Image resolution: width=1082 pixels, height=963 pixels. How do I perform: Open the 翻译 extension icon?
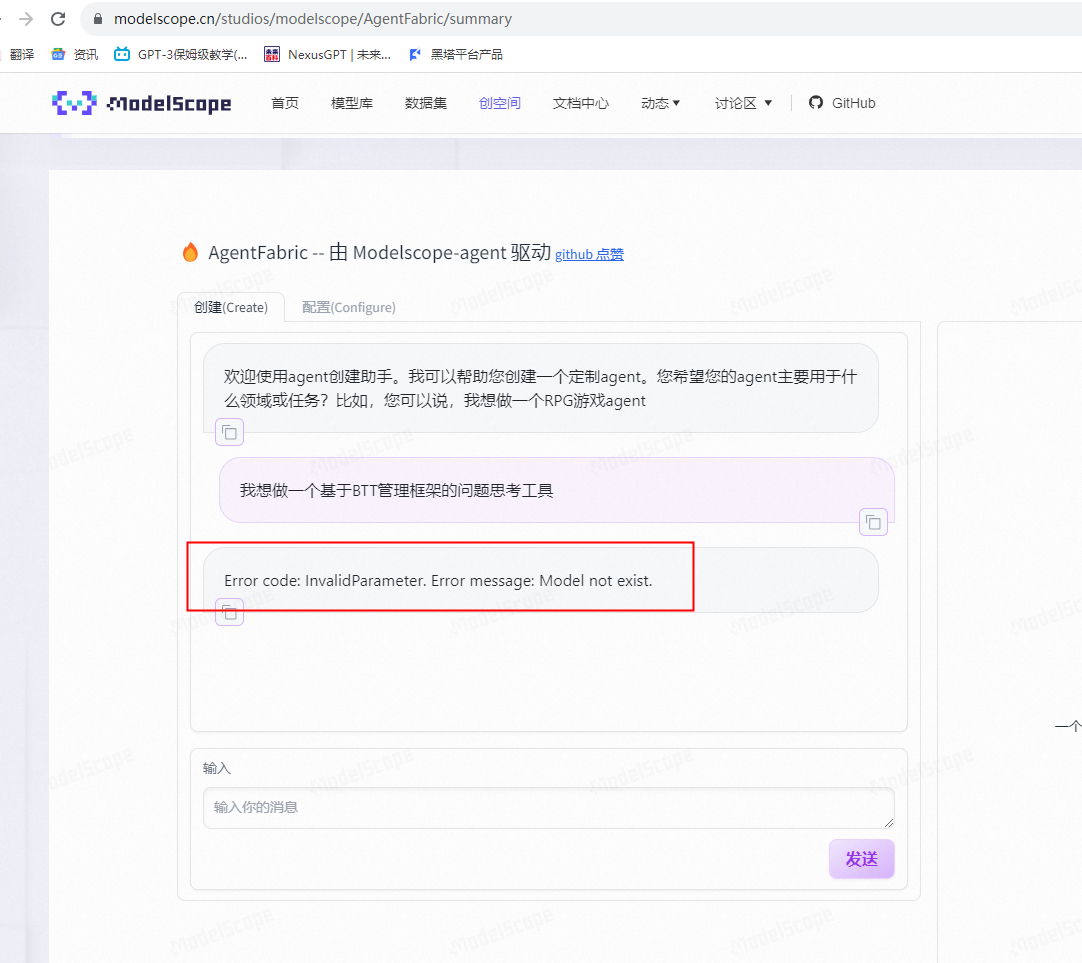pos(21,54)
